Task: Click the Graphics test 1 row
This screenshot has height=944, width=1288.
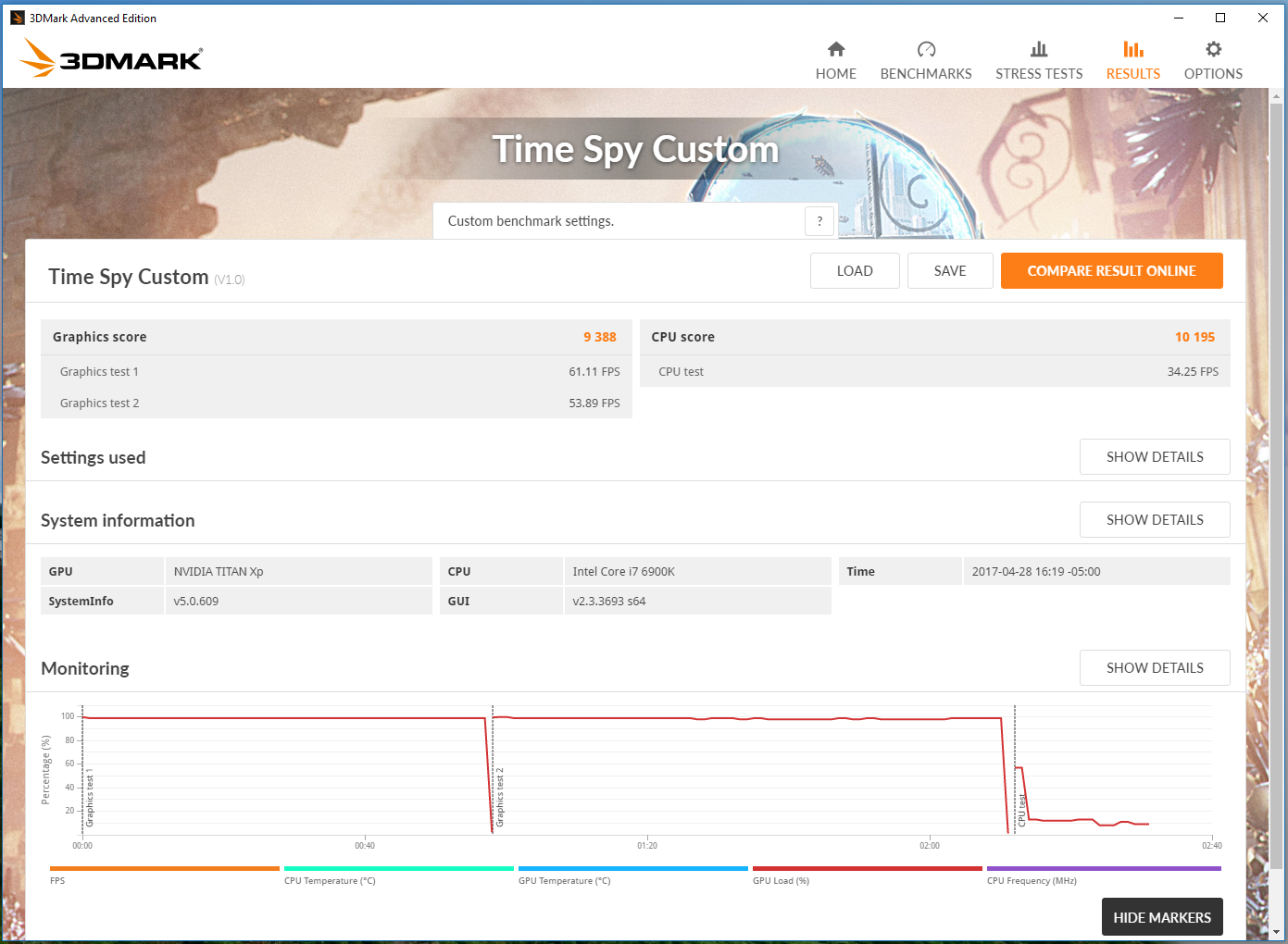Action: click(337, 371)
